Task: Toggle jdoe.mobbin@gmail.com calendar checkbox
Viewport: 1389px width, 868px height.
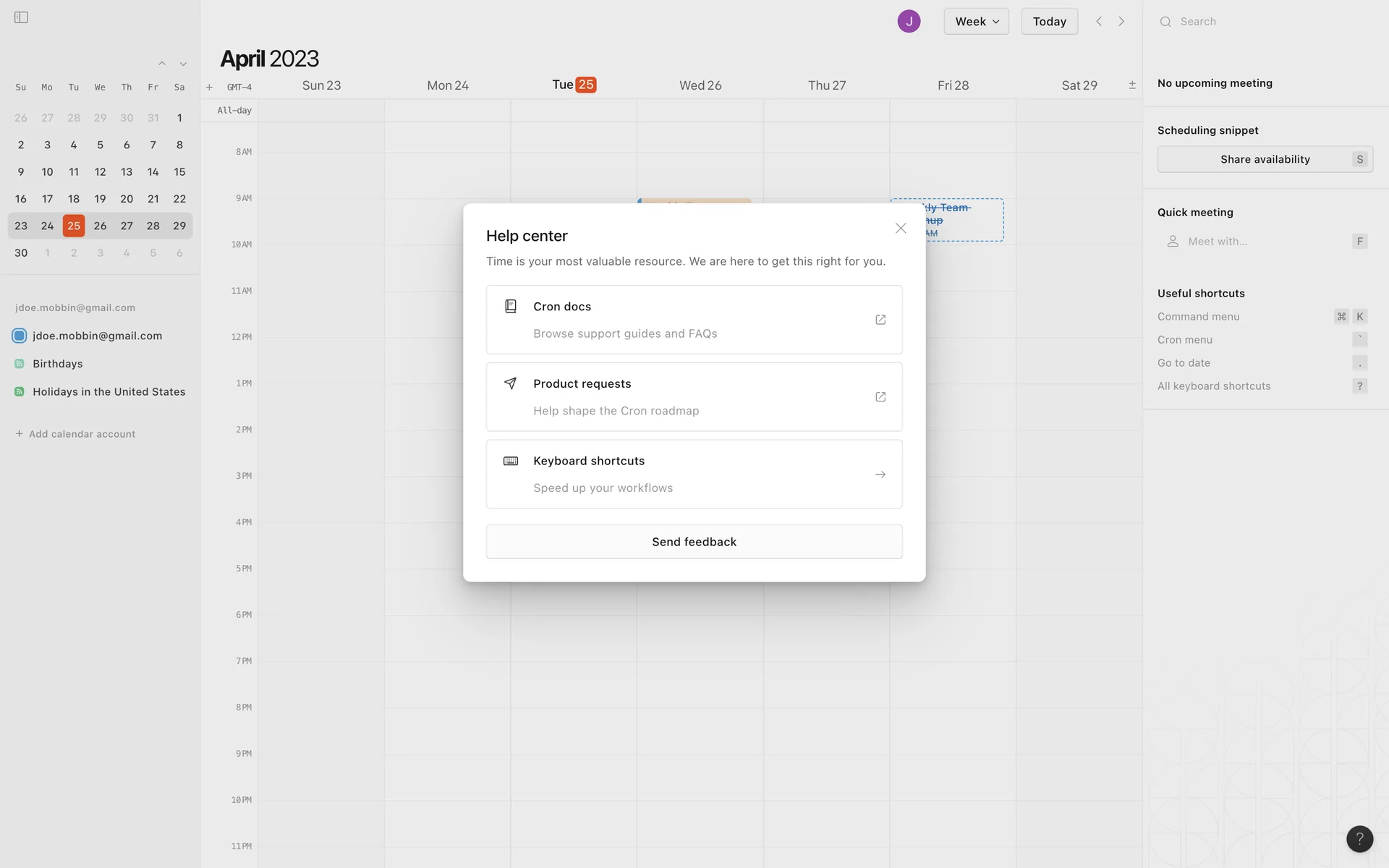Action: point(20,336)
